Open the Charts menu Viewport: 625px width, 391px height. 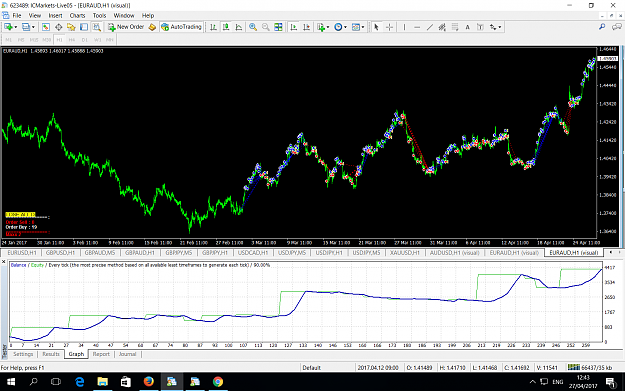[77, 16]
